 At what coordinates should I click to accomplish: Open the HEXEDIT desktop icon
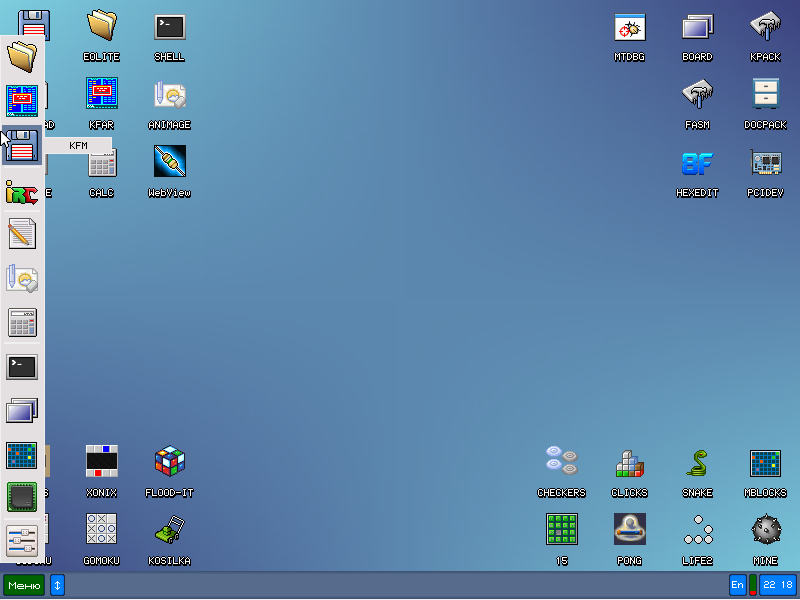697,162
